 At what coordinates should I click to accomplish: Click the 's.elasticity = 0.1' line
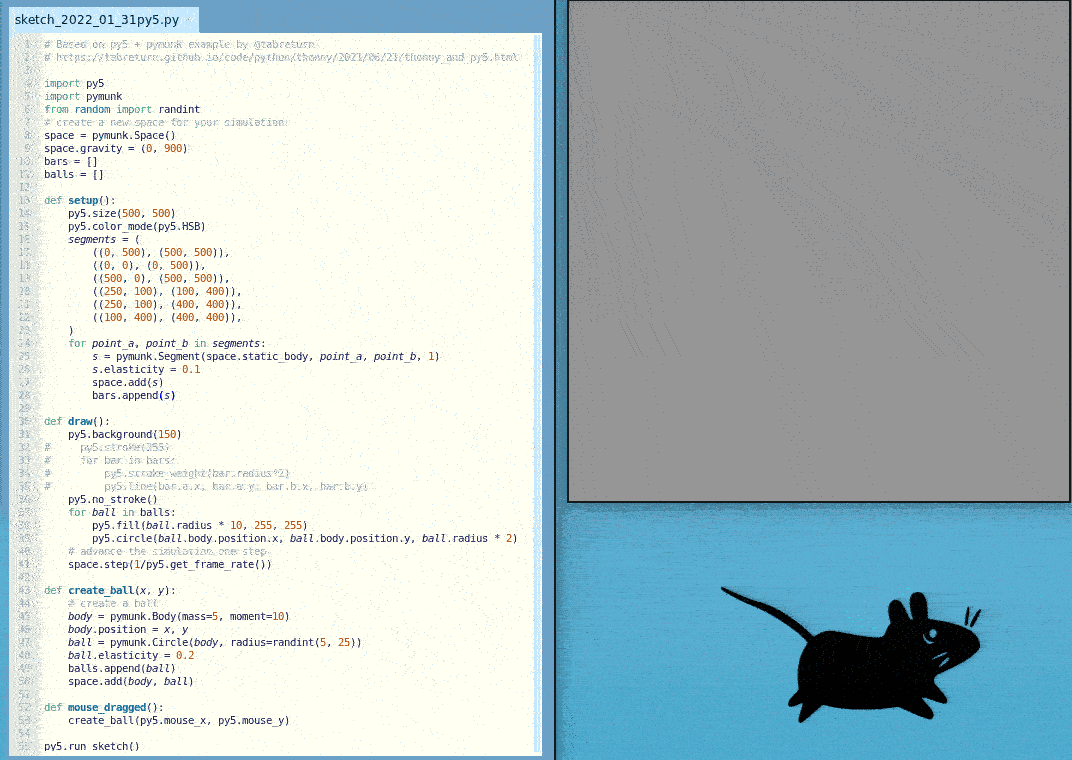pos(146,369)
